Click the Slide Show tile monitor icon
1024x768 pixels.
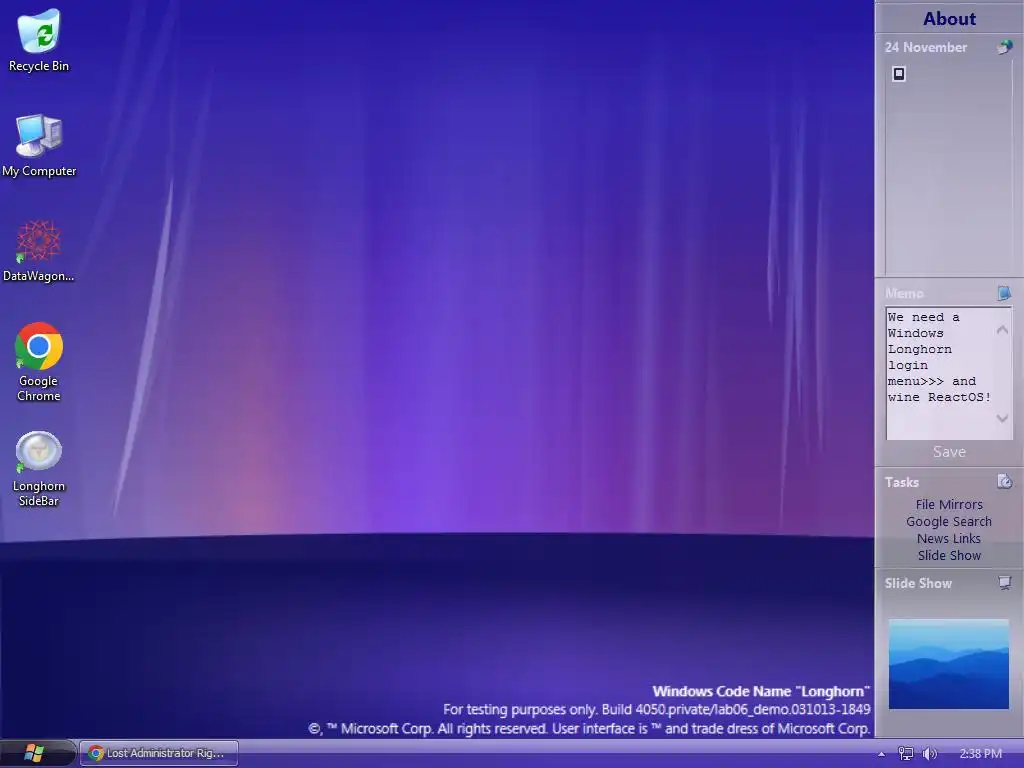(x=1004, y=583)
